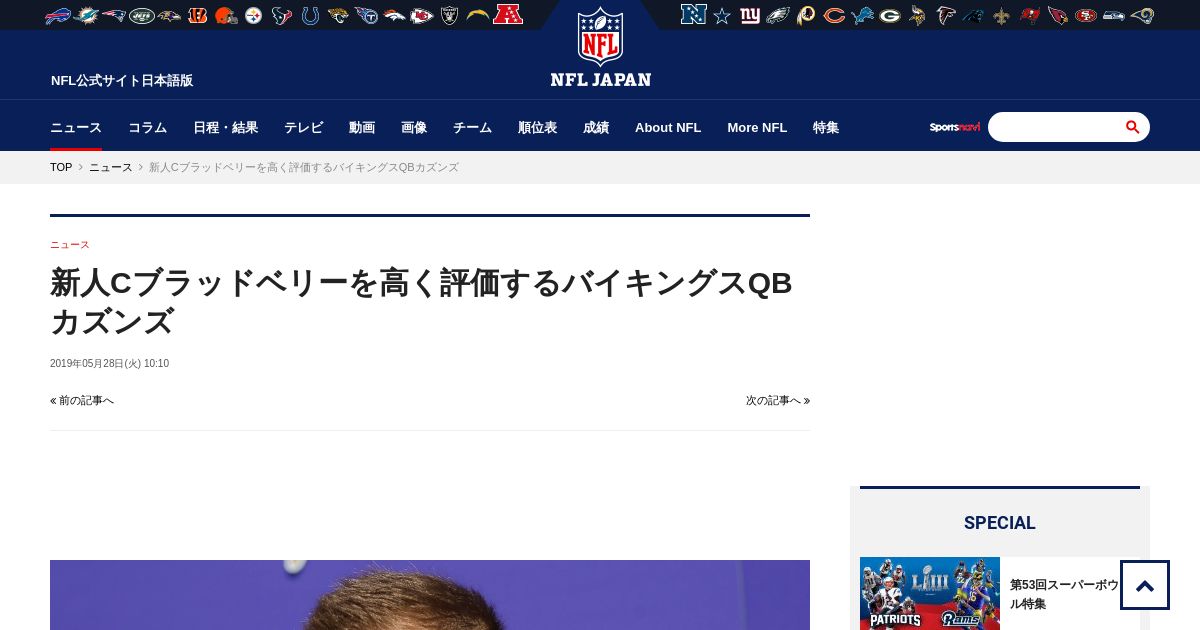Click the search magnifier icon
The width and height of the screenshot is (1200, 630).
coord(1132,127)
